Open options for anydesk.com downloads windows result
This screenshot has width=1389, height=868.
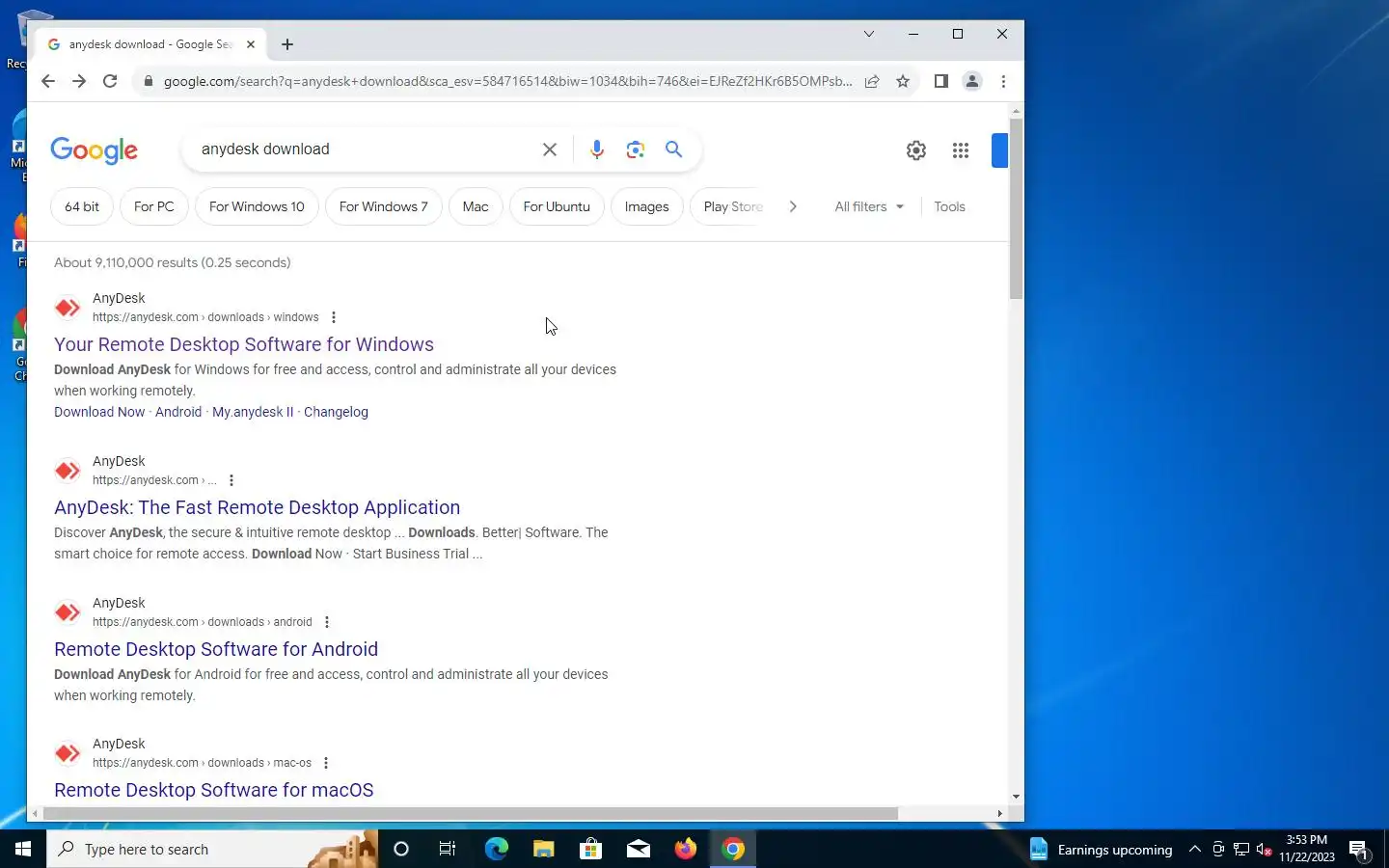[x=334, y=317]
